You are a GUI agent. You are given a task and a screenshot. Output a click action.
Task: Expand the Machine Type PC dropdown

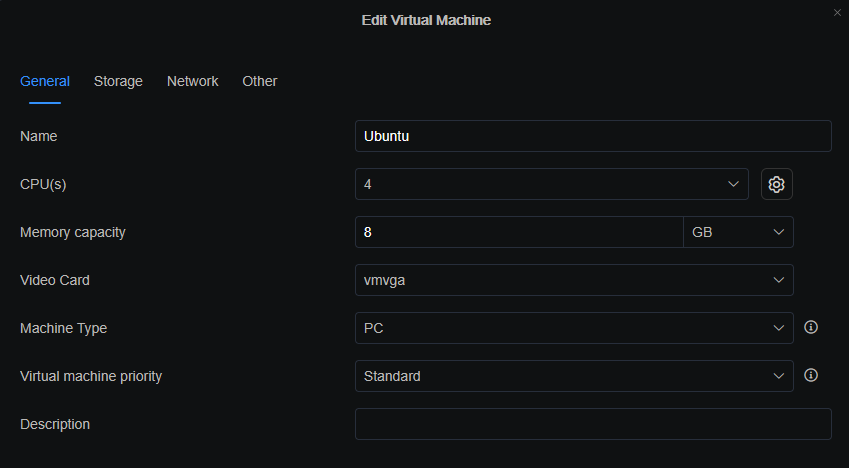[x=574, y=328]
